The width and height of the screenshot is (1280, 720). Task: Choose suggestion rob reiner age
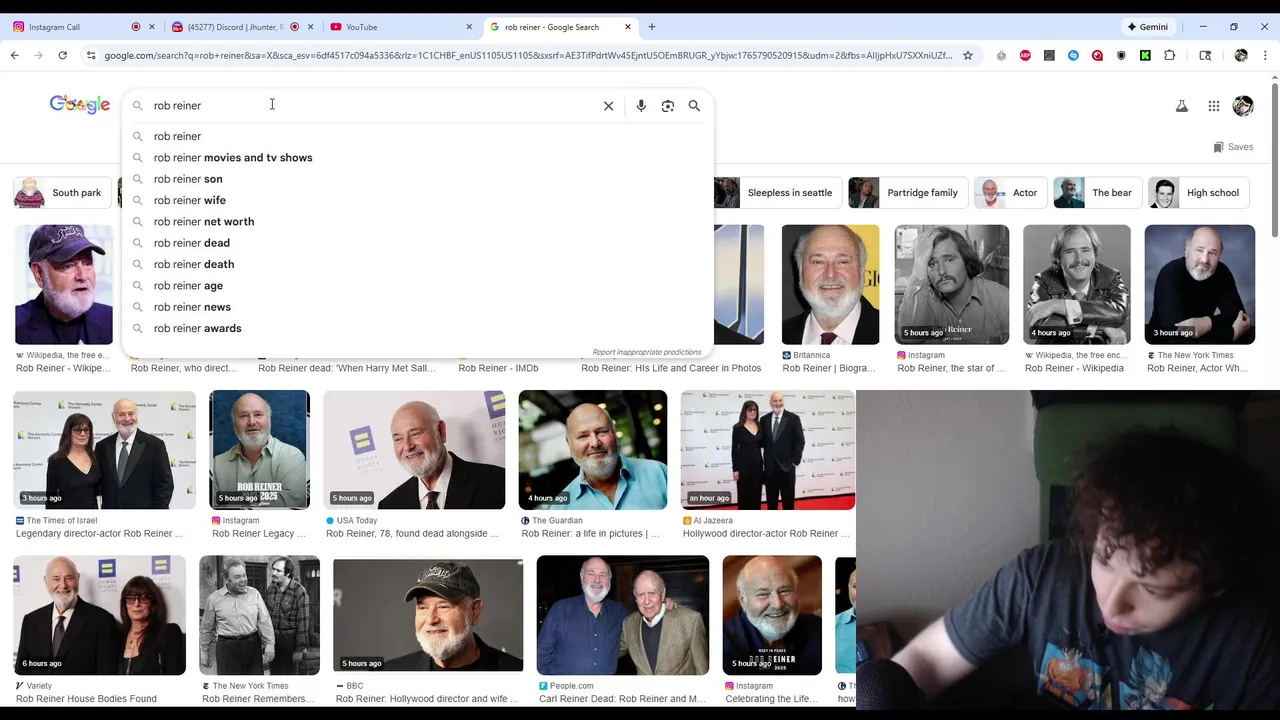(x=417, y=286)
